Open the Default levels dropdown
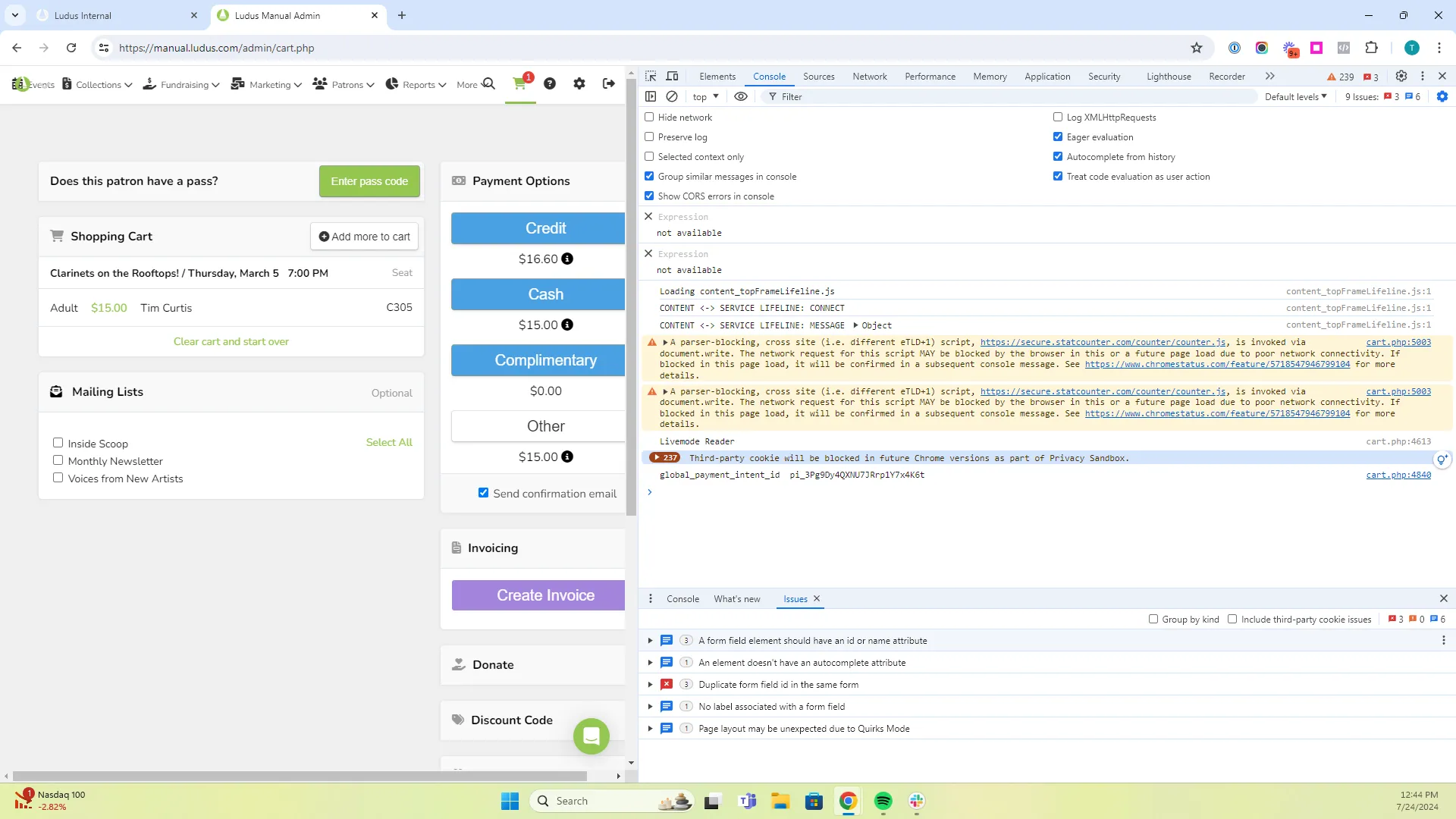Viewport: 1456px width, 819px height. [1295, 96]
